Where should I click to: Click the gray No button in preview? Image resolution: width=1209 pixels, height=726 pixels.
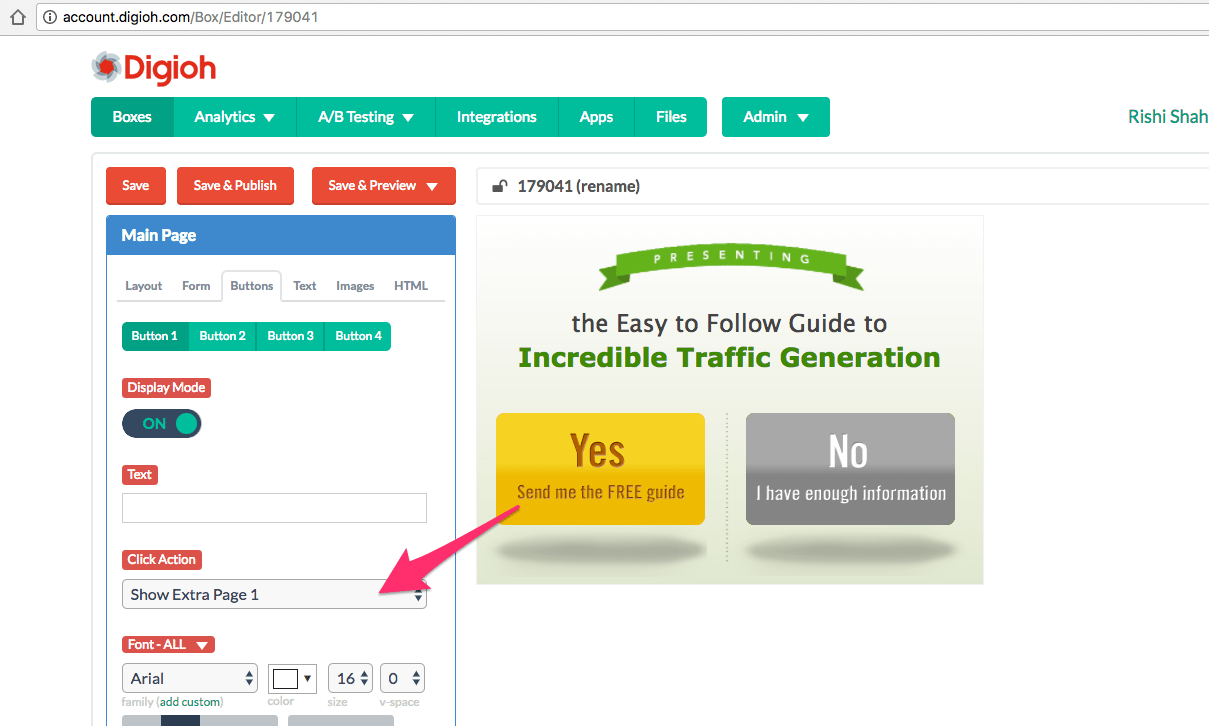point(850,469)
